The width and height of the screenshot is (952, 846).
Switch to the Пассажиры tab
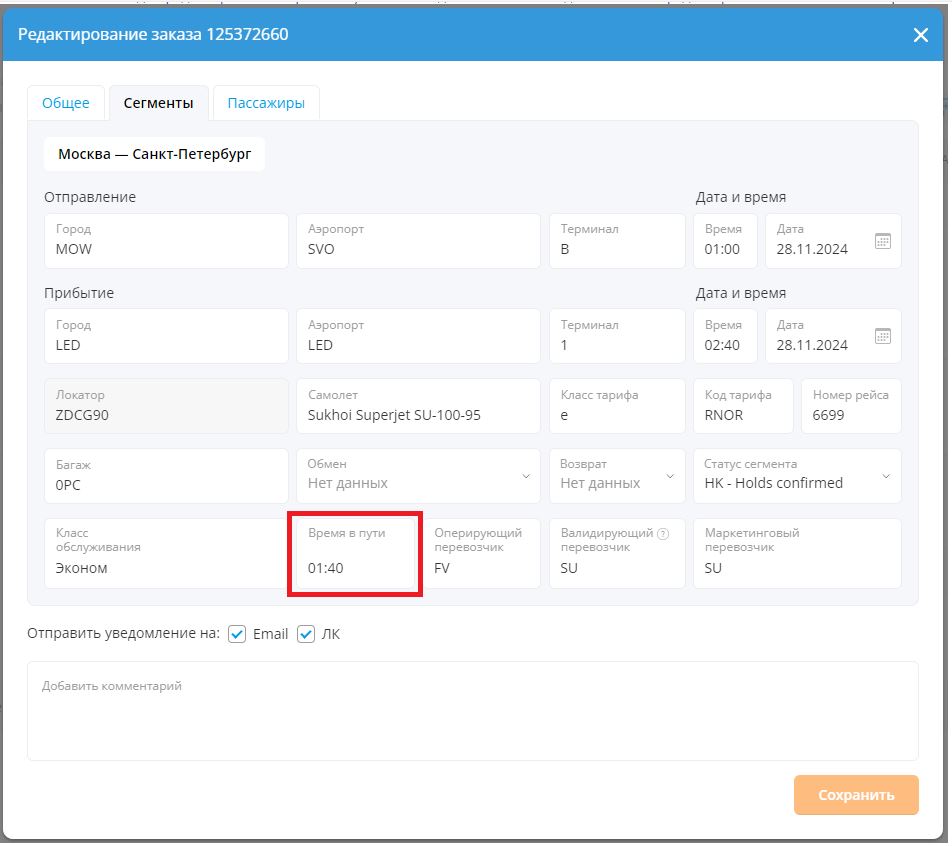(266, 103)
